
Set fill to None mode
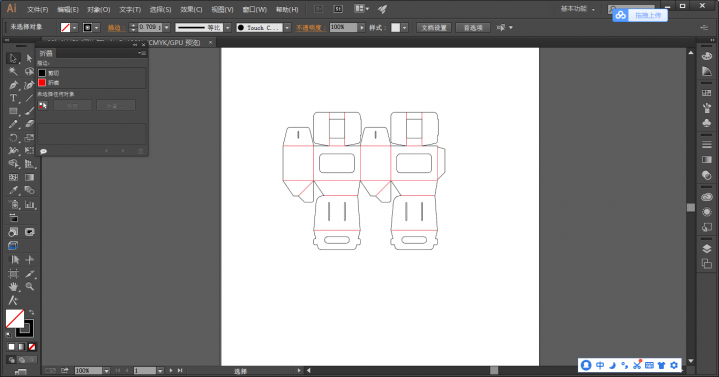click(x=32, y=347)
